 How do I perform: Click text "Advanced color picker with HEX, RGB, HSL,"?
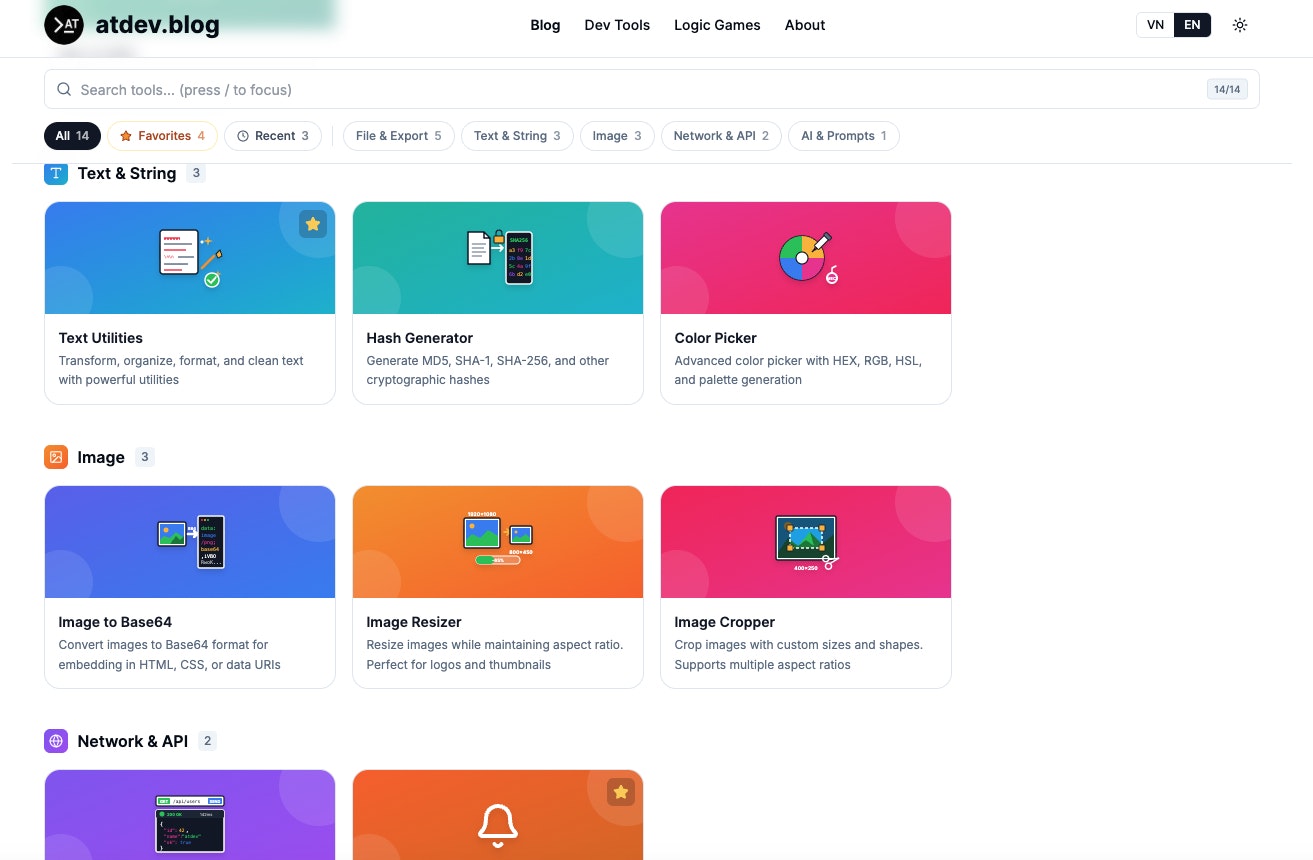click(798, 361)
